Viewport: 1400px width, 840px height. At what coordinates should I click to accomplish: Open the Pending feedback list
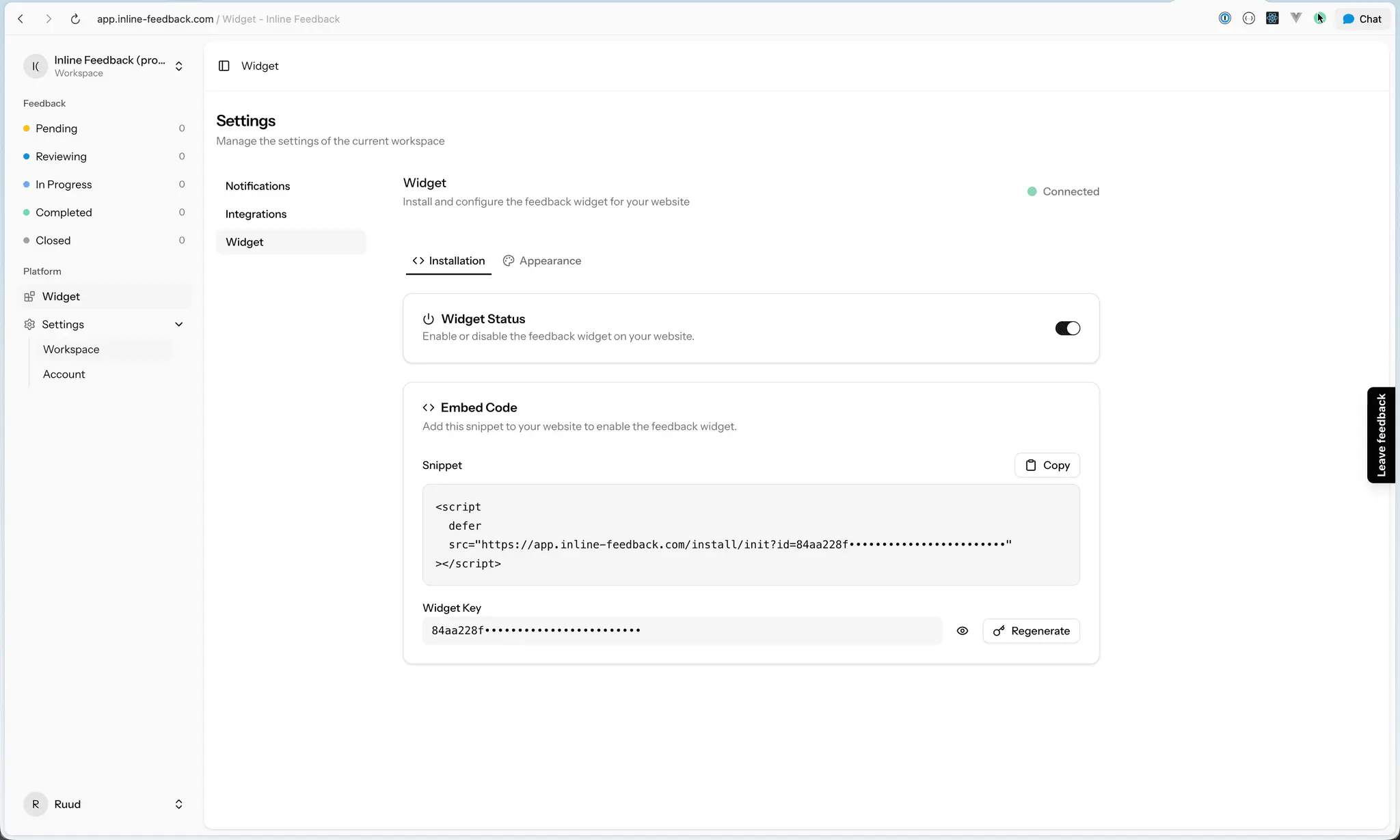click(x=105, y=128)
